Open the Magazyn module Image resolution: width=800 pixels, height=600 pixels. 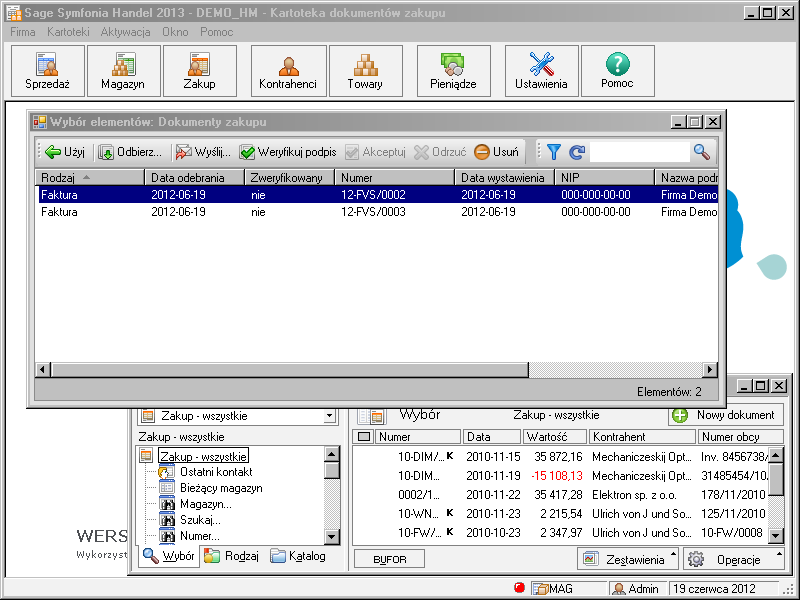pos(123,71)
